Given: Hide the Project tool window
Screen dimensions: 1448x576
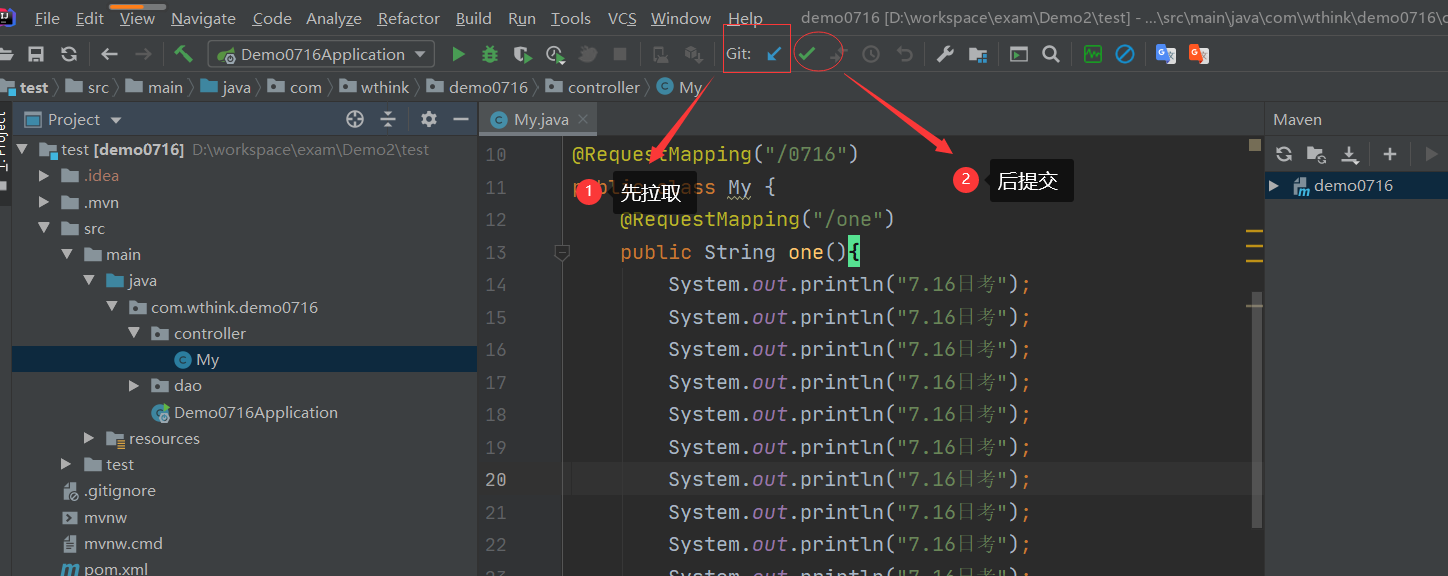Looking at the screenshot, I should click(x=461, y=119).
